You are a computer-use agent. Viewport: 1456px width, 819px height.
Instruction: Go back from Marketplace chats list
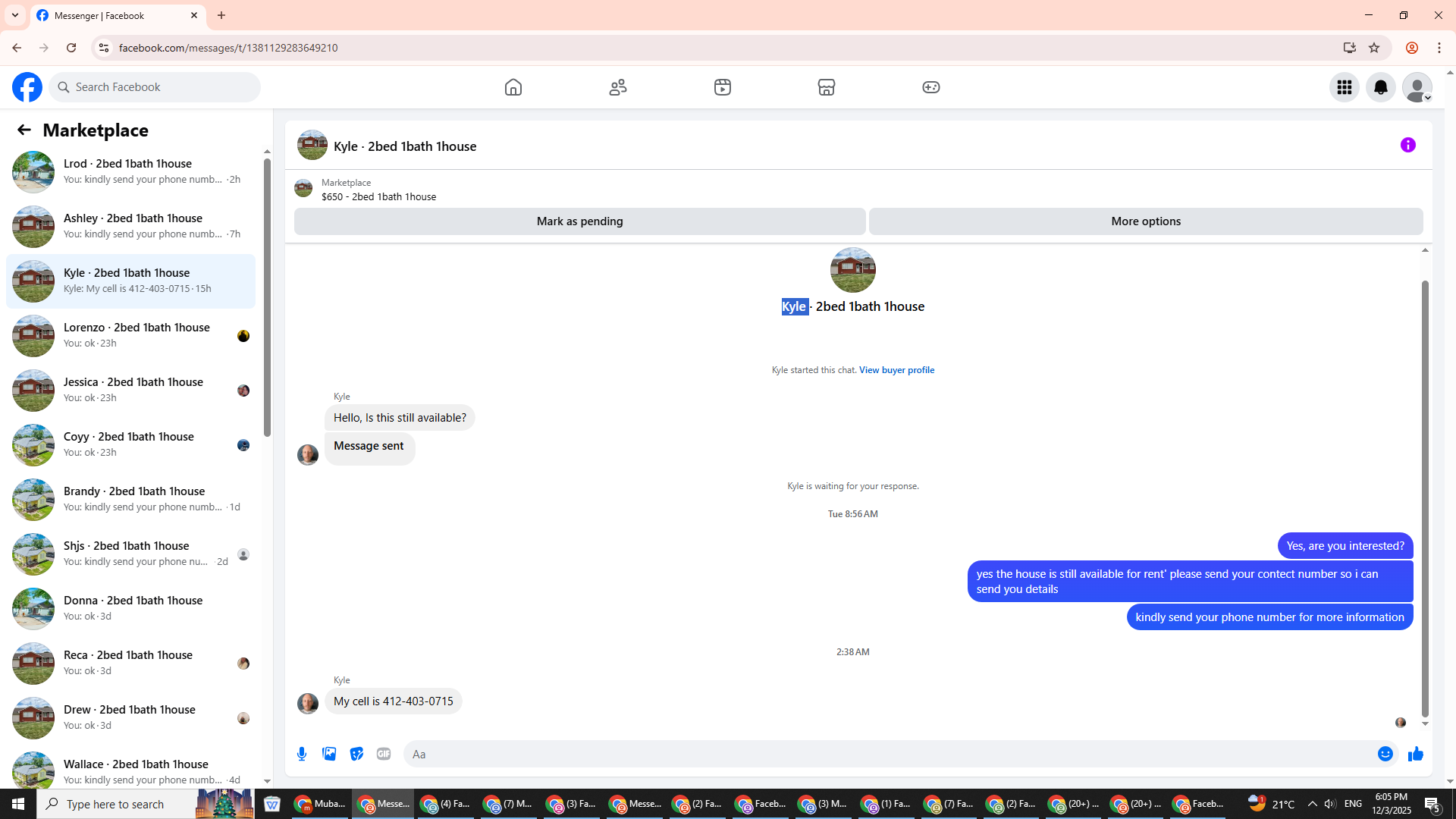coord(24,130)
